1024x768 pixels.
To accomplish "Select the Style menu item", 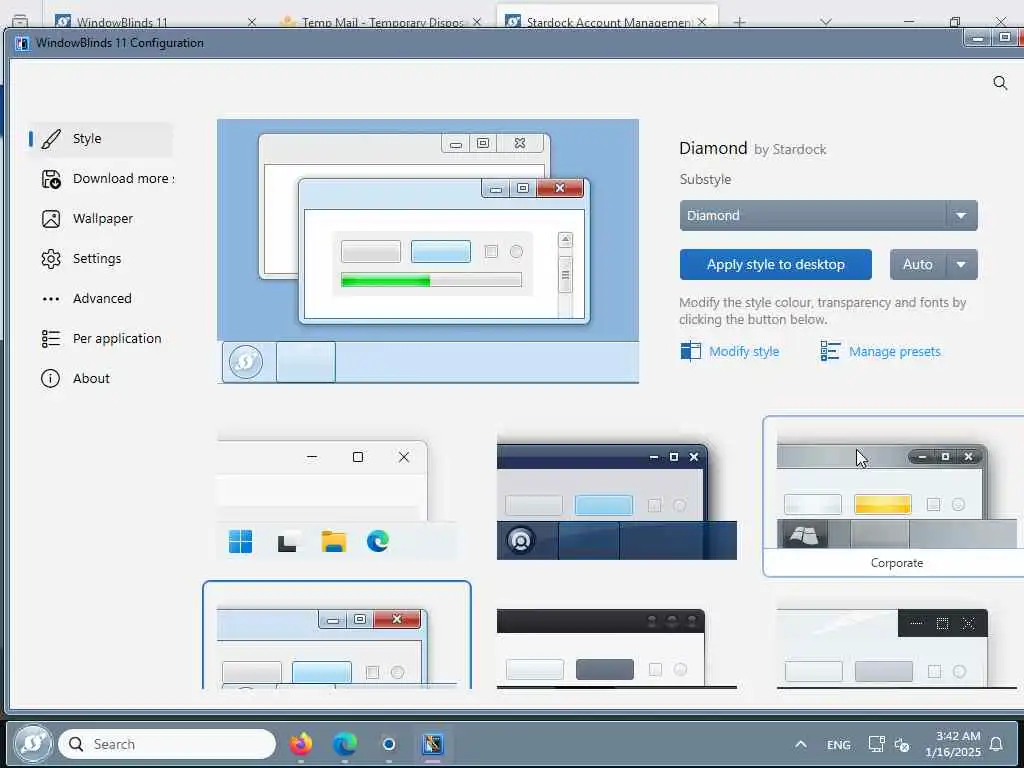I will (101, 138).
